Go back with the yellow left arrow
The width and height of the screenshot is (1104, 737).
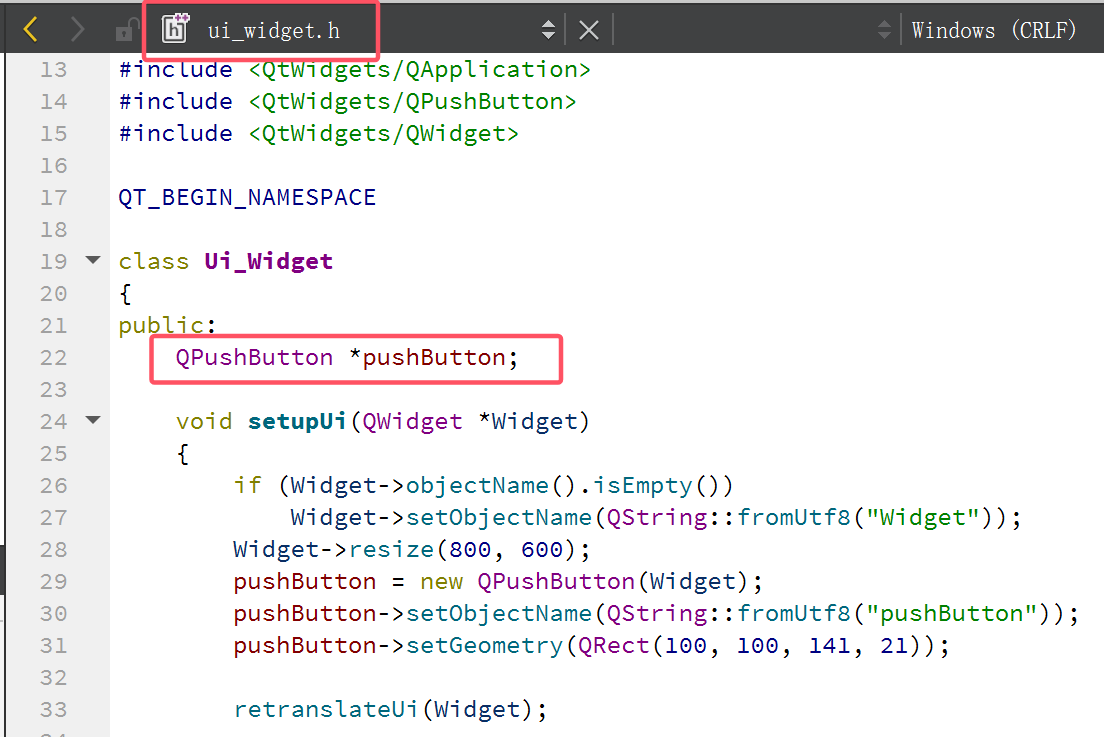(30, 30)
